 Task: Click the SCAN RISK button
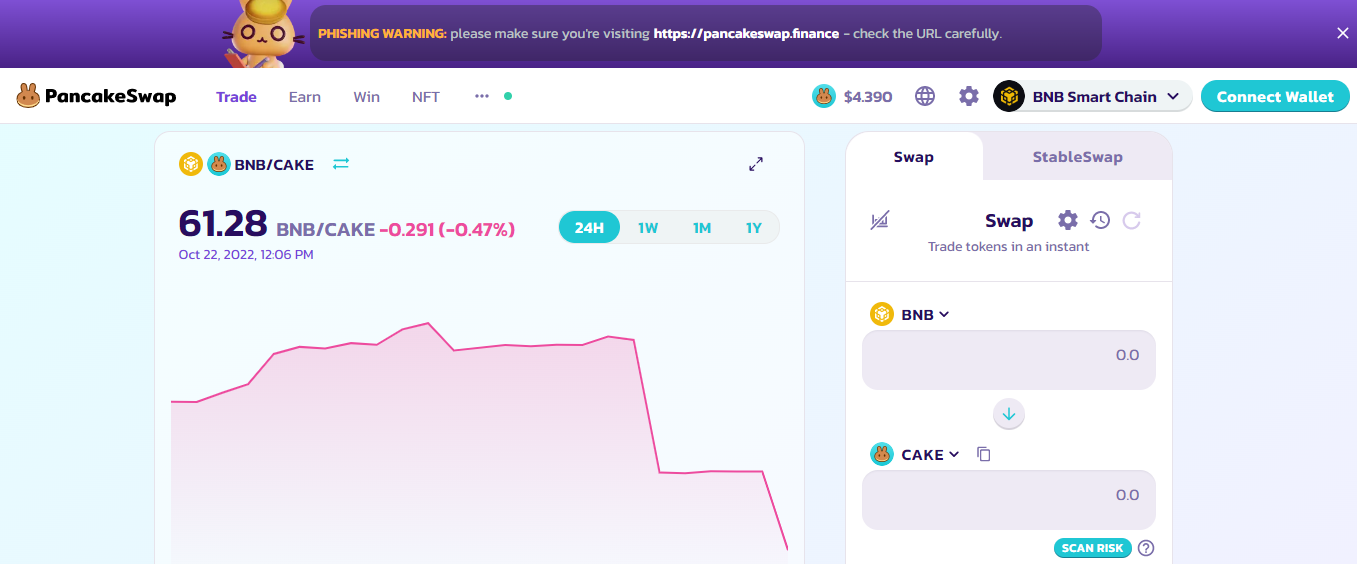1093,548
